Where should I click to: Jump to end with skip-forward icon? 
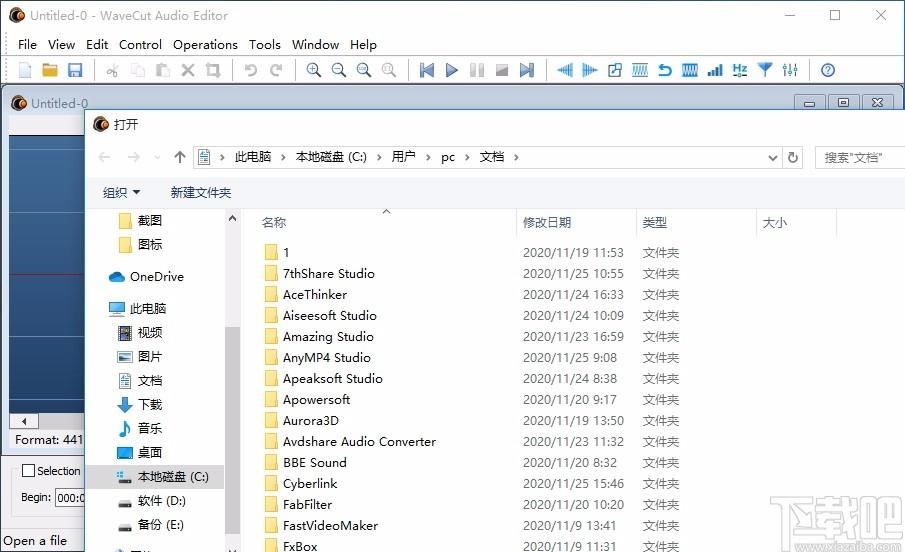pos(527,70)
